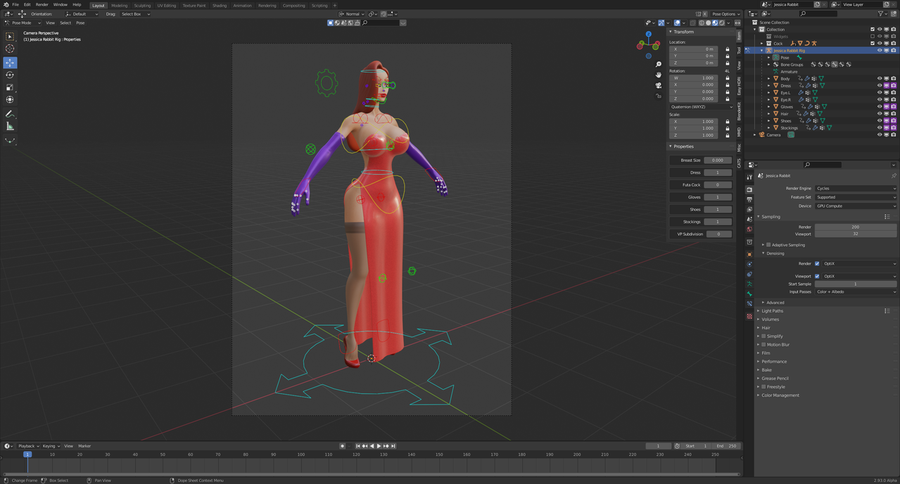Open the File menu
This screenshot has height=484, width=900.
click(x=15, y=5)
